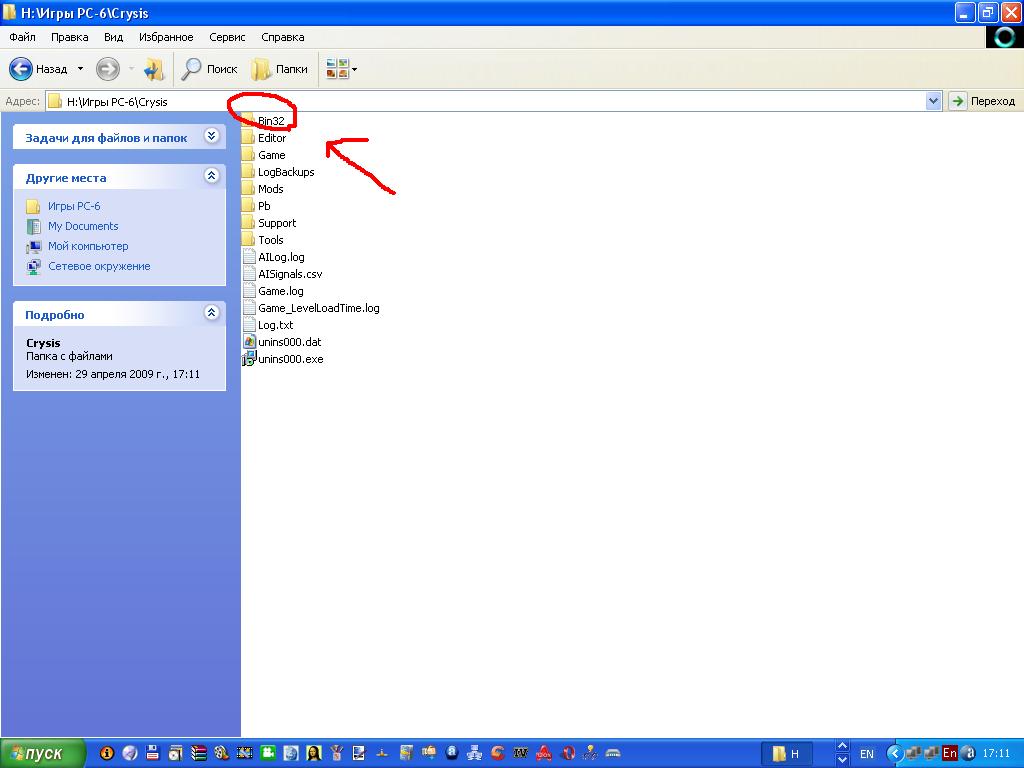The width and height of the screenshot is (1024, 768).
Task: Expand Задачи для файлов и папок panel
Action: (x=211, y=136)
